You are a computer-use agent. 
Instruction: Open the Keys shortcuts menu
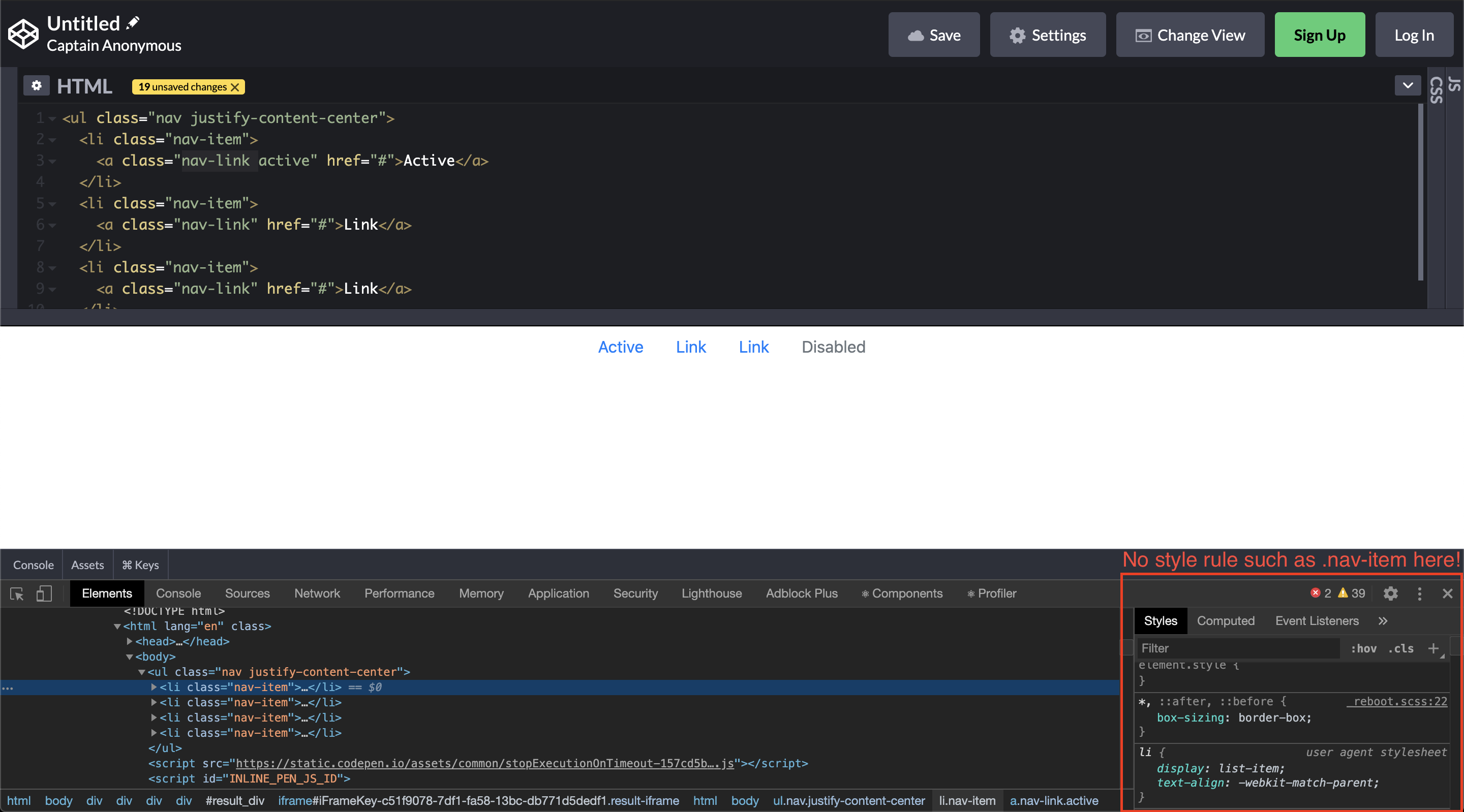[x=140, y=565]
